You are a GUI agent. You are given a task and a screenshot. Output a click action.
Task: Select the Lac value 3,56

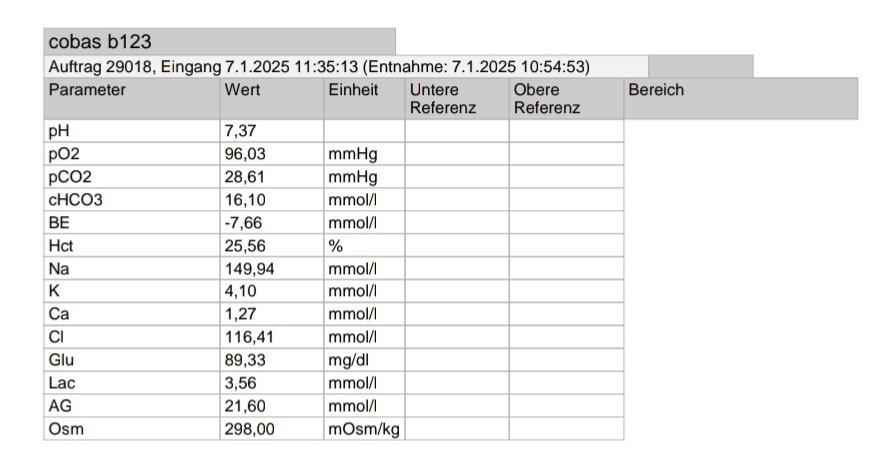coord(272,383)
